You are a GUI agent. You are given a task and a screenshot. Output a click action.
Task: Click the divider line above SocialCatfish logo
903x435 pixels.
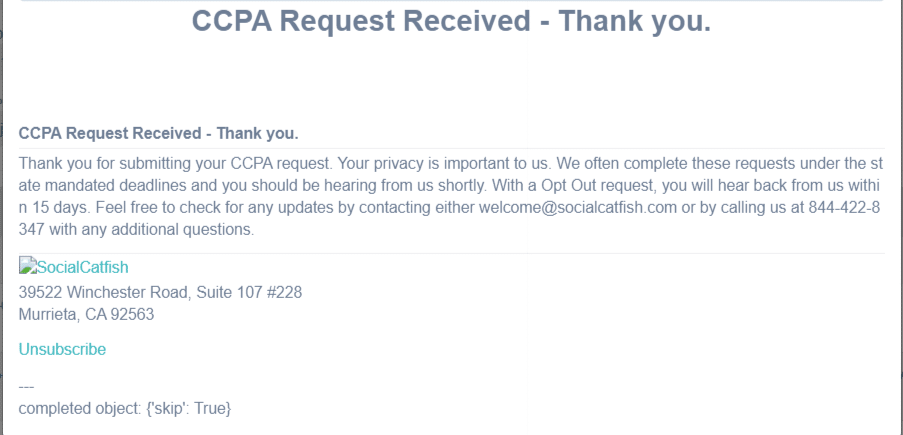point(452,254)
